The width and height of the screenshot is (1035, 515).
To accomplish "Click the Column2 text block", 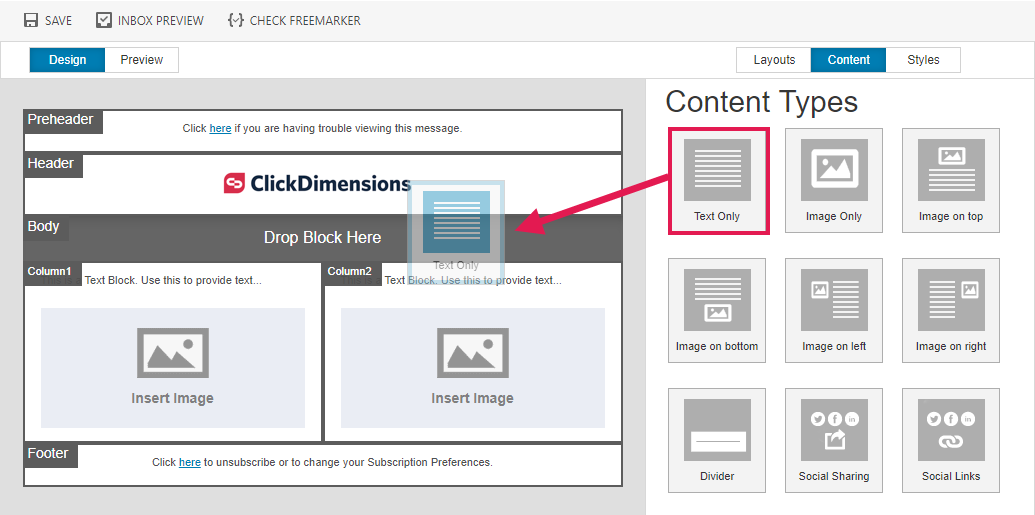I will point(473,280).
